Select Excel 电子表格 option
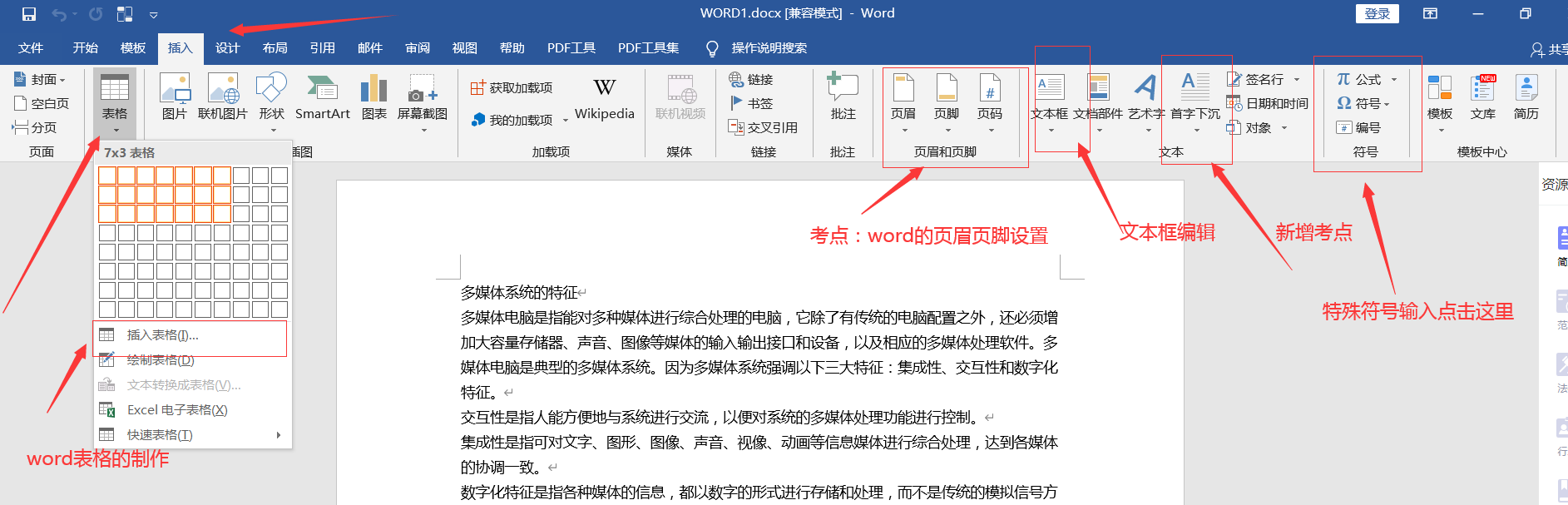Screen dimensions: 1568x505 click(192, 410)
